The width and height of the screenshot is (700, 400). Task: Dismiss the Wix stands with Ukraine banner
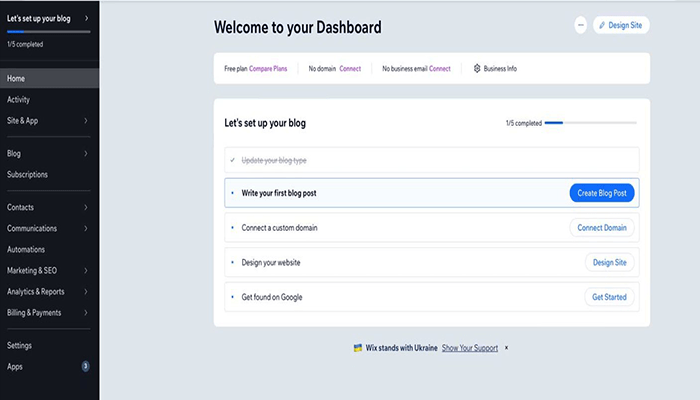pos(506,348)
